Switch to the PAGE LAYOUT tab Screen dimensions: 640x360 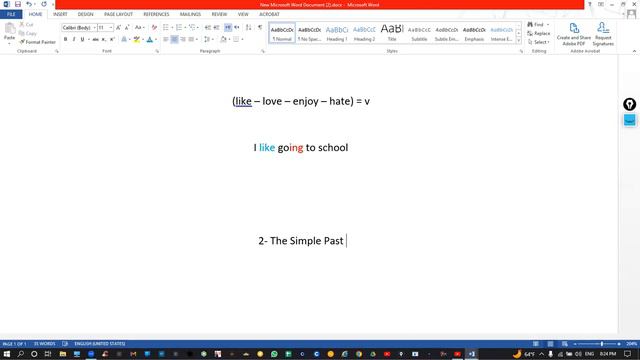pyautogui.click(x=118, y=14)
